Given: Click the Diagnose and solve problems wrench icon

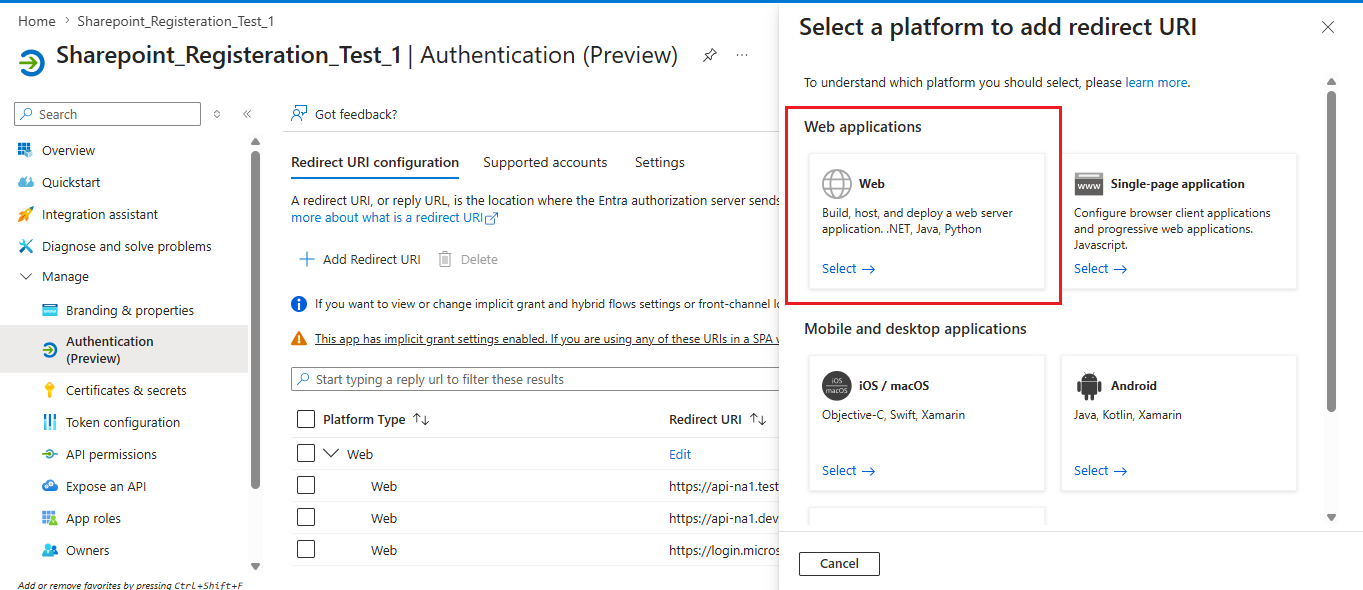Looking at the screenshot, I should pyautogui.click(x=25, y=246).
